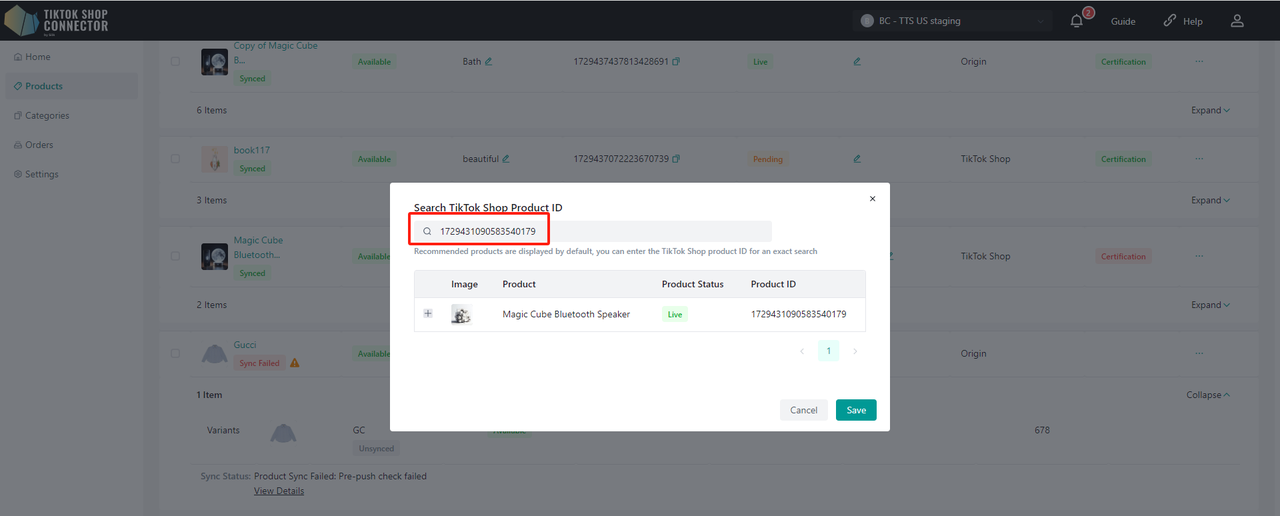The height and width of the screenshot is (516, 1280).
Task: Click the TikTok Shop Connector logo
Action: click(57, 20)
